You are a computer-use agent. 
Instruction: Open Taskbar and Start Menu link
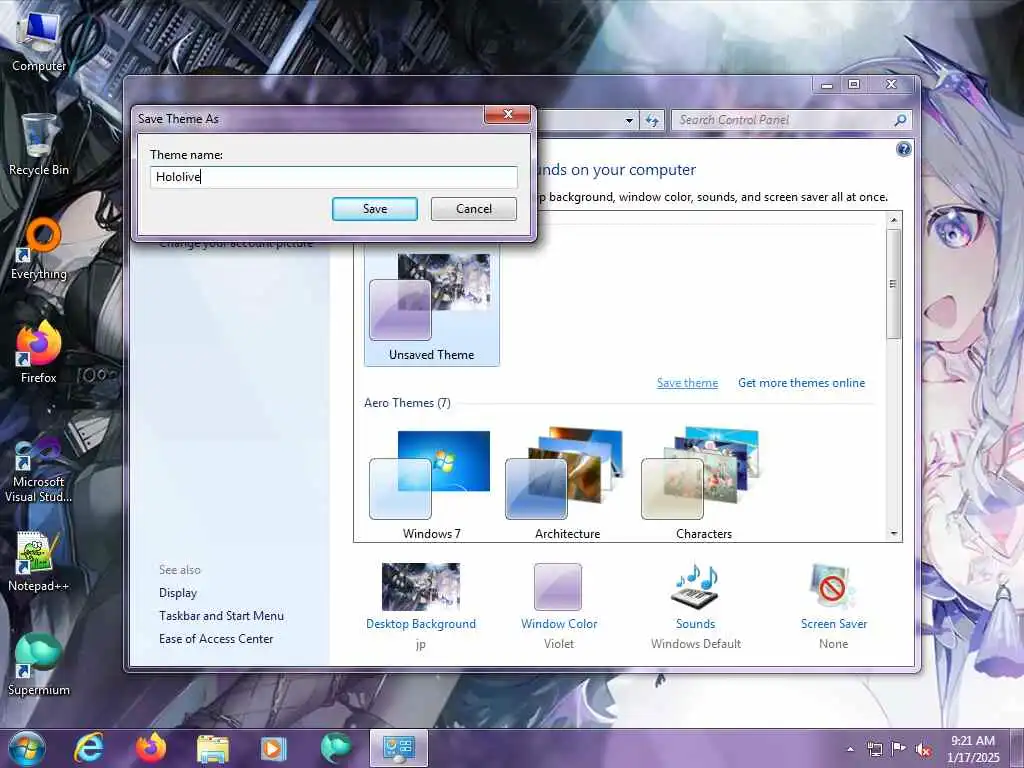click(x=221, y=616)
